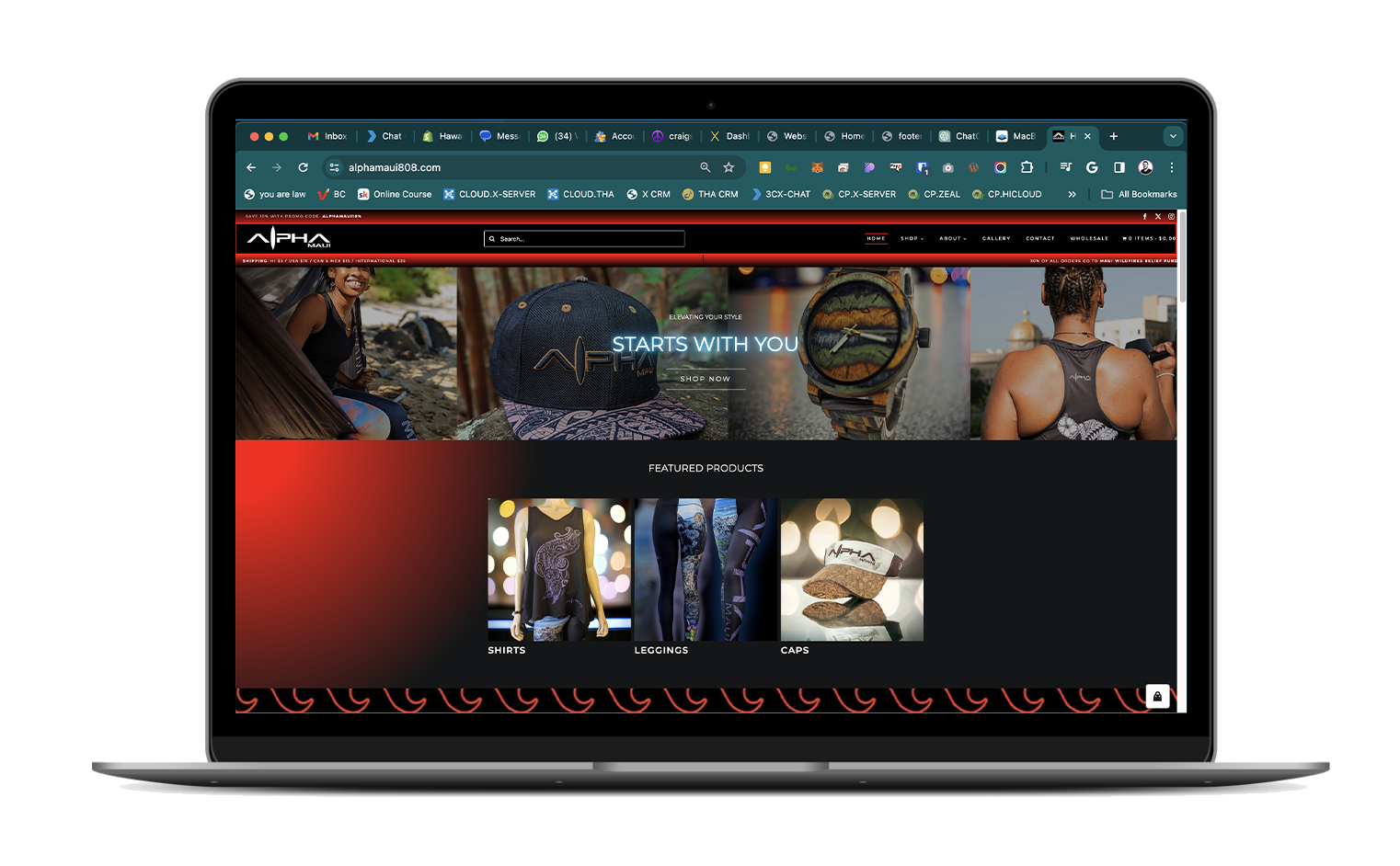Click the Google profile avatar in the toolbar

[x=1145, y=167]
